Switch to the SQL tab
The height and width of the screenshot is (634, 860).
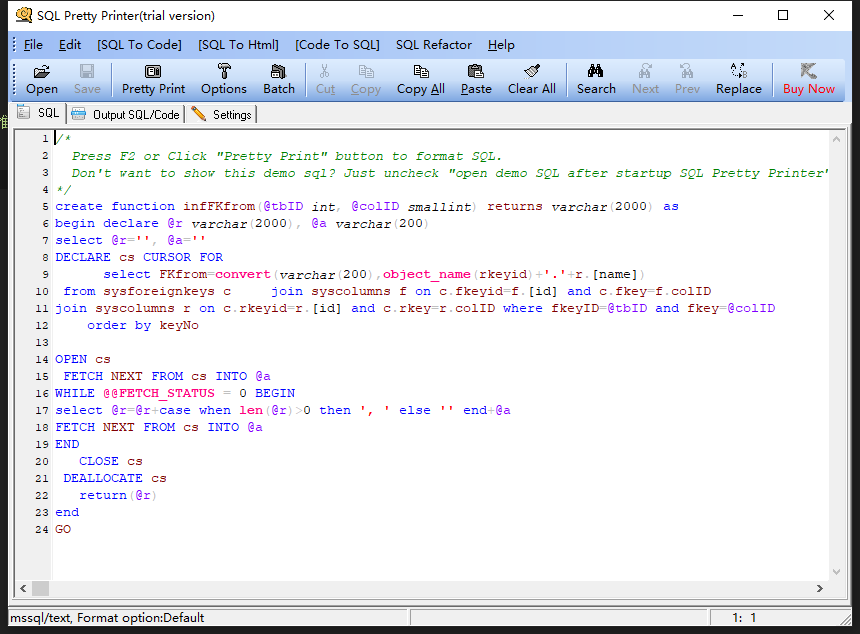click(x=38, y=113)
